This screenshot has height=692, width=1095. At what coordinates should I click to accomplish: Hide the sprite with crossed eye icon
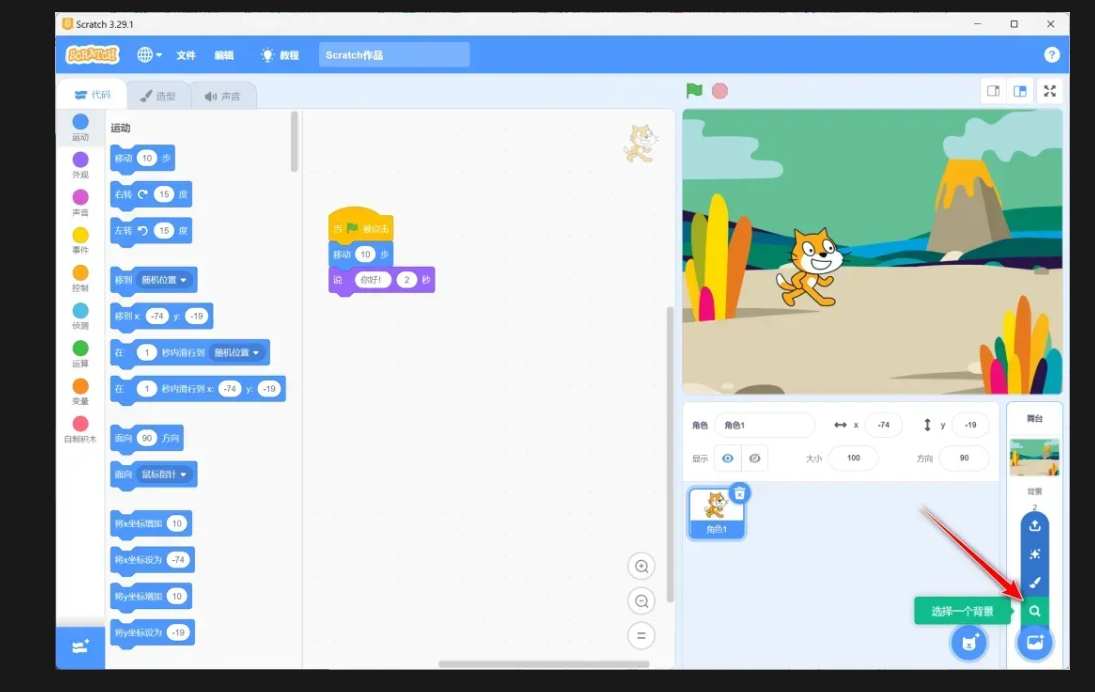click(x=754, y=458)
